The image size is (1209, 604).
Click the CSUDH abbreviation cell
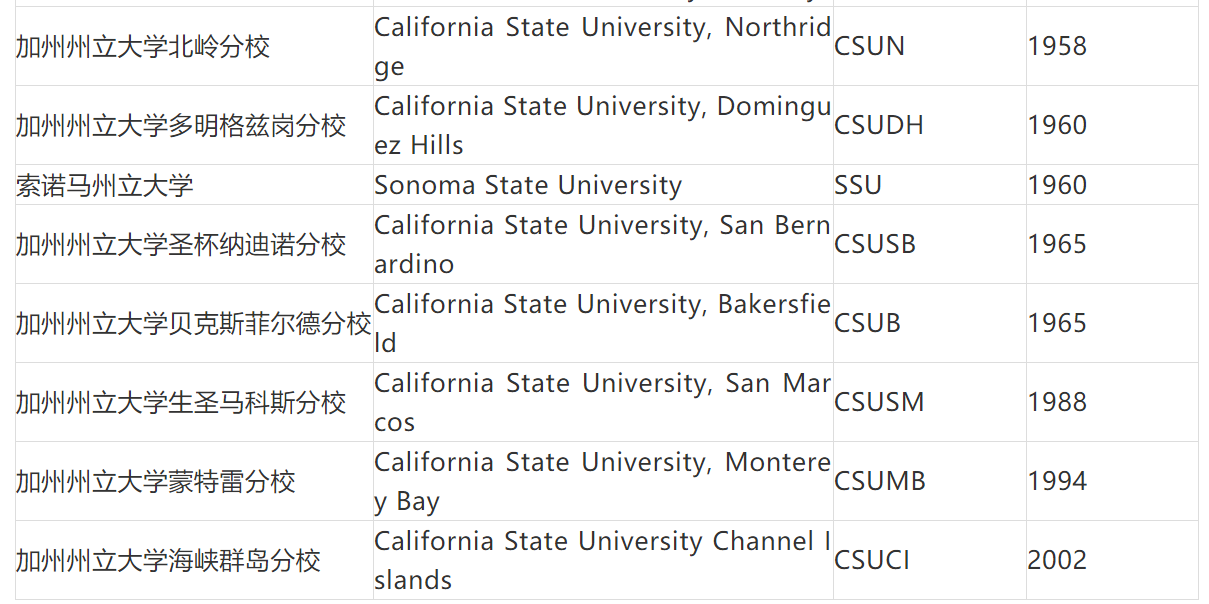pos(879,125)
